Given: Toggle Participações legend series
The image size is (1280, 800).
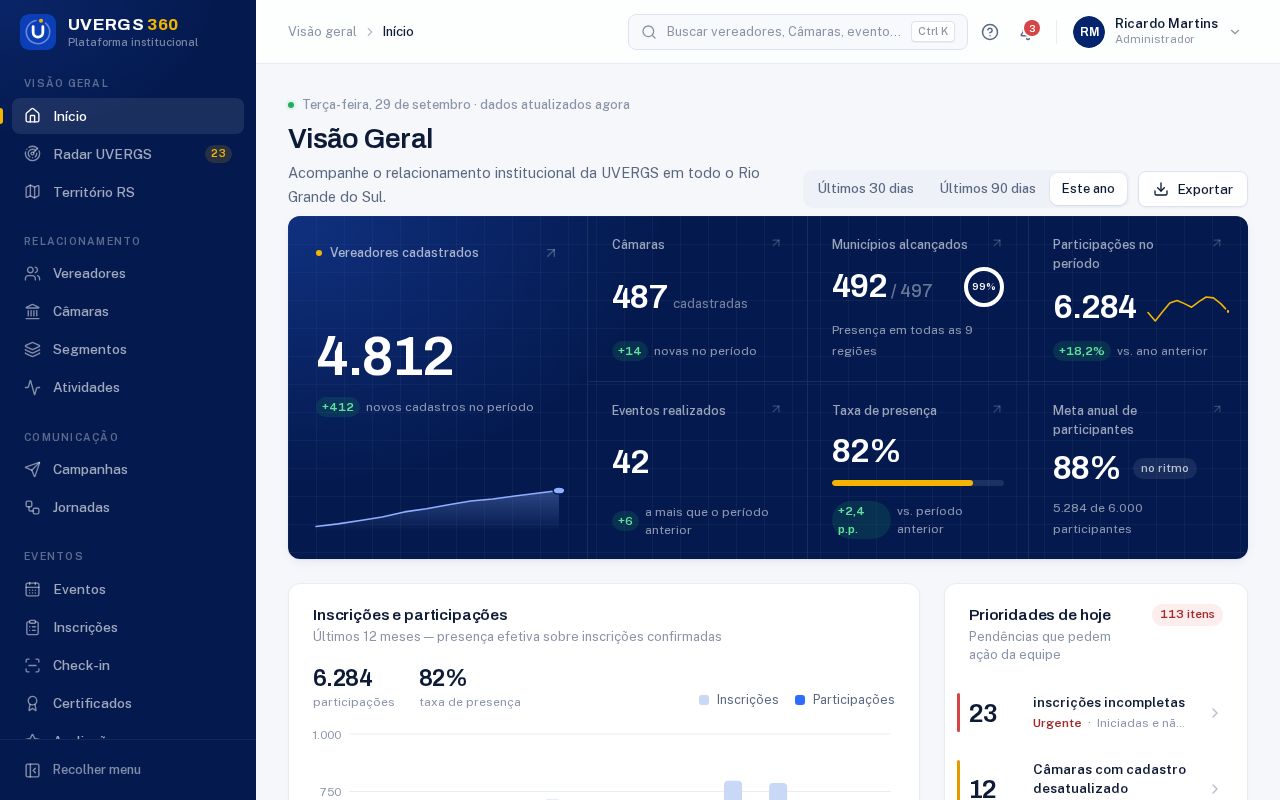Looking at the screenshot, I should tap(845, 700).
